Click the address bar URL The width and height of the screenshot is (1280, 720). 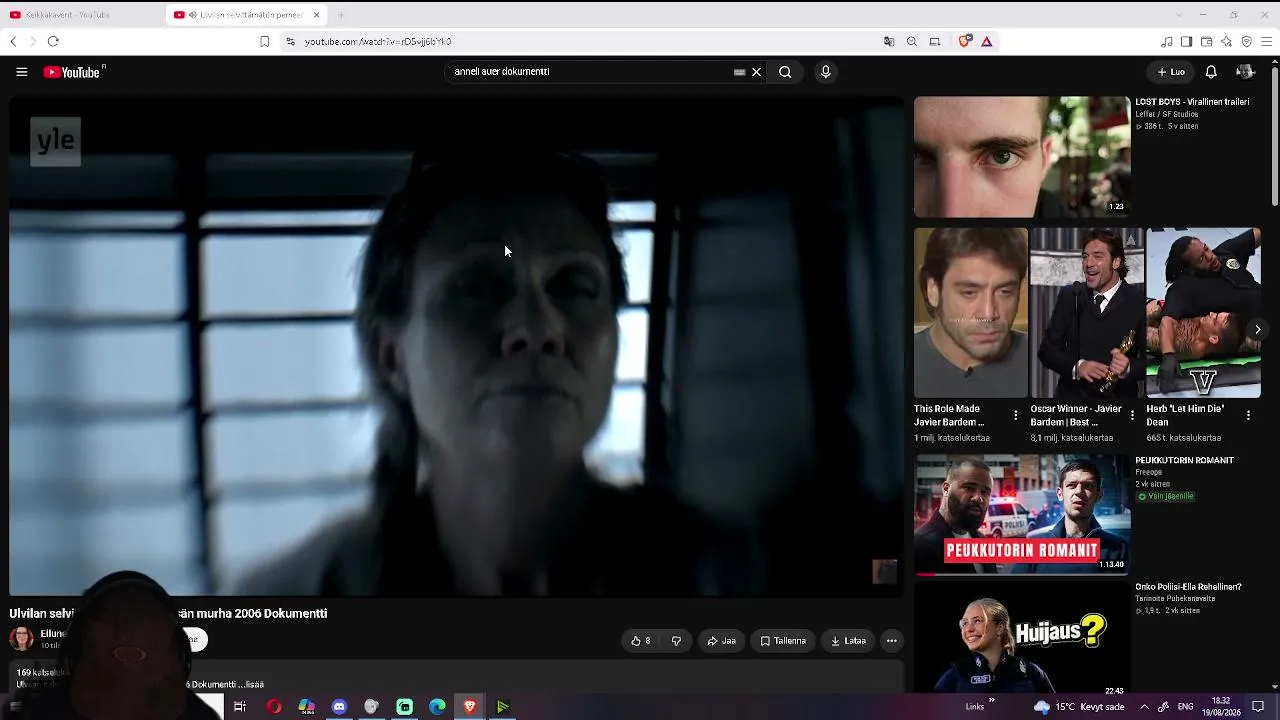coord(378,42)
